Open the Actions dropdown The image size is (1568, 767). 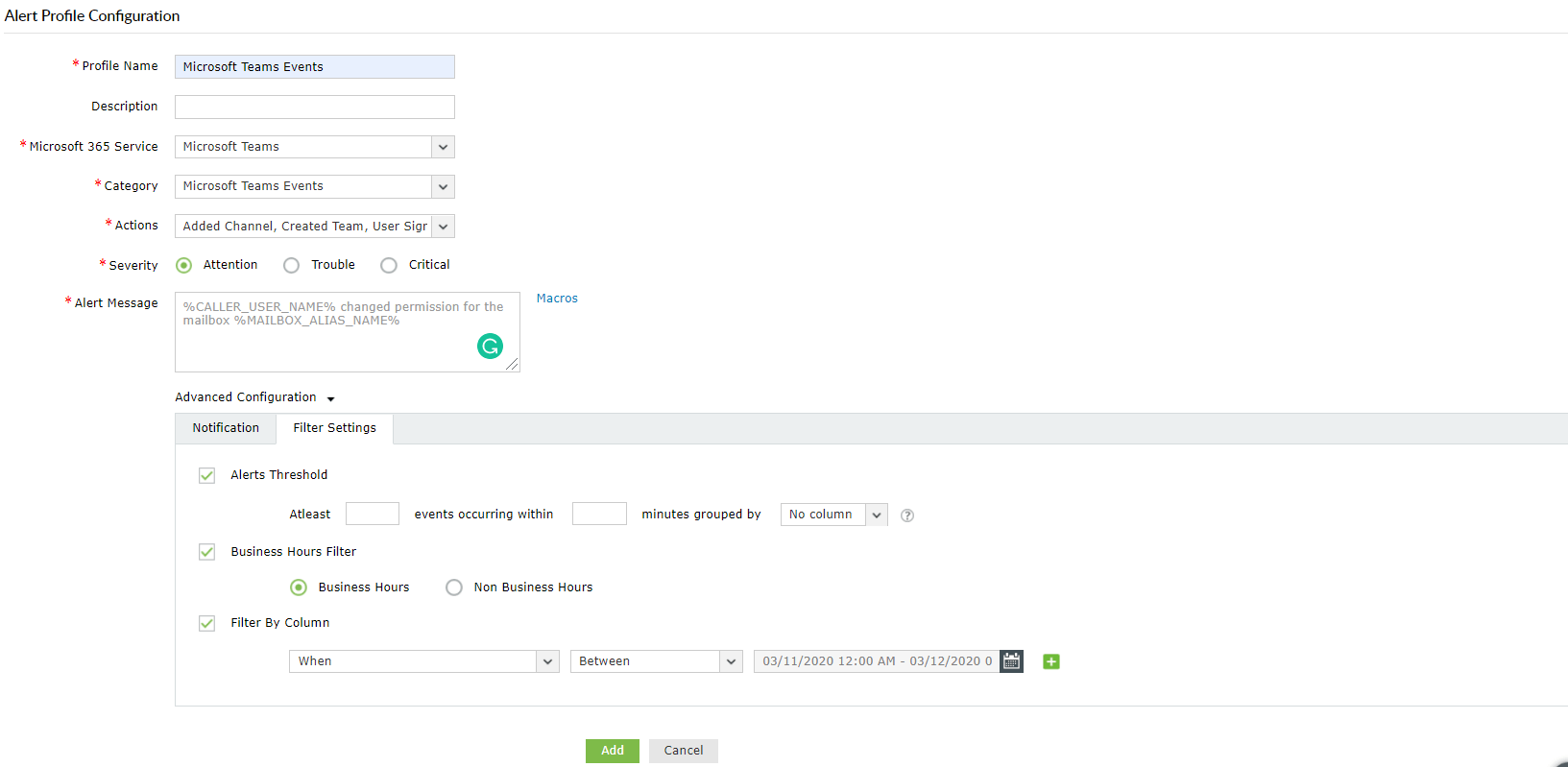[x=315, y=227]
